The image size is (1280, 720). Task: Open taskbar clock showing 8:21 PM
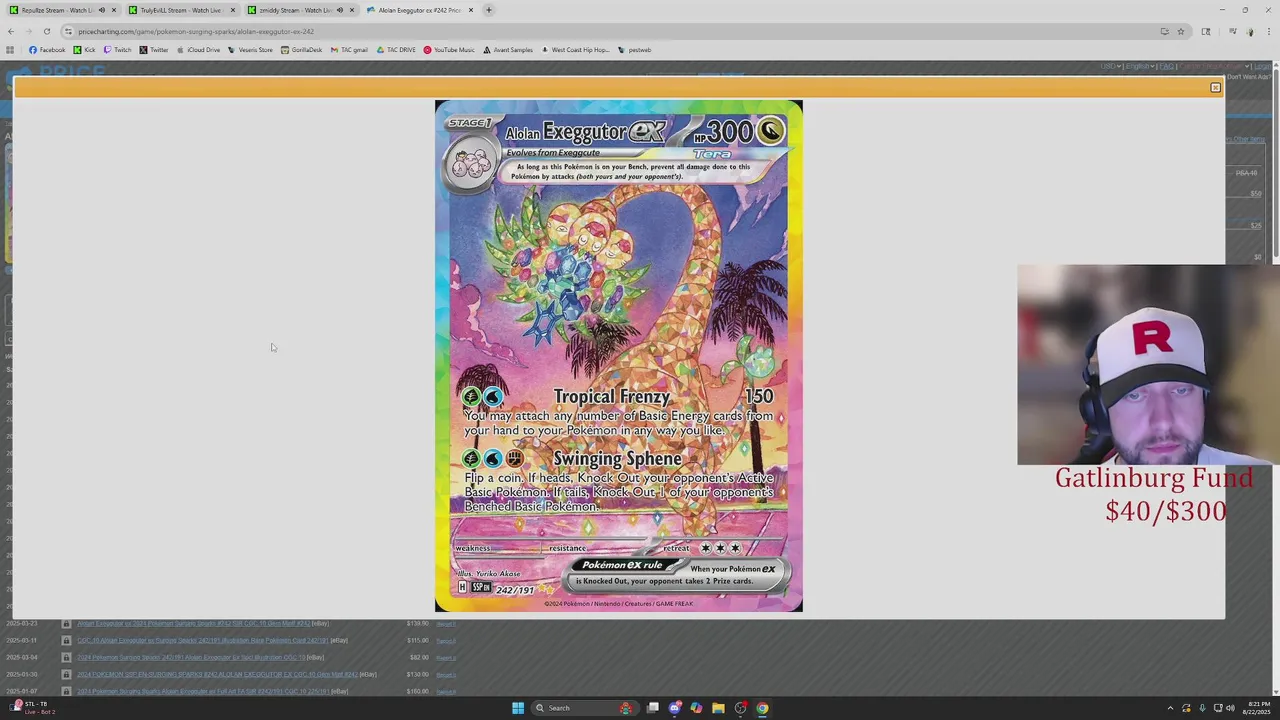click(1255, 708)
